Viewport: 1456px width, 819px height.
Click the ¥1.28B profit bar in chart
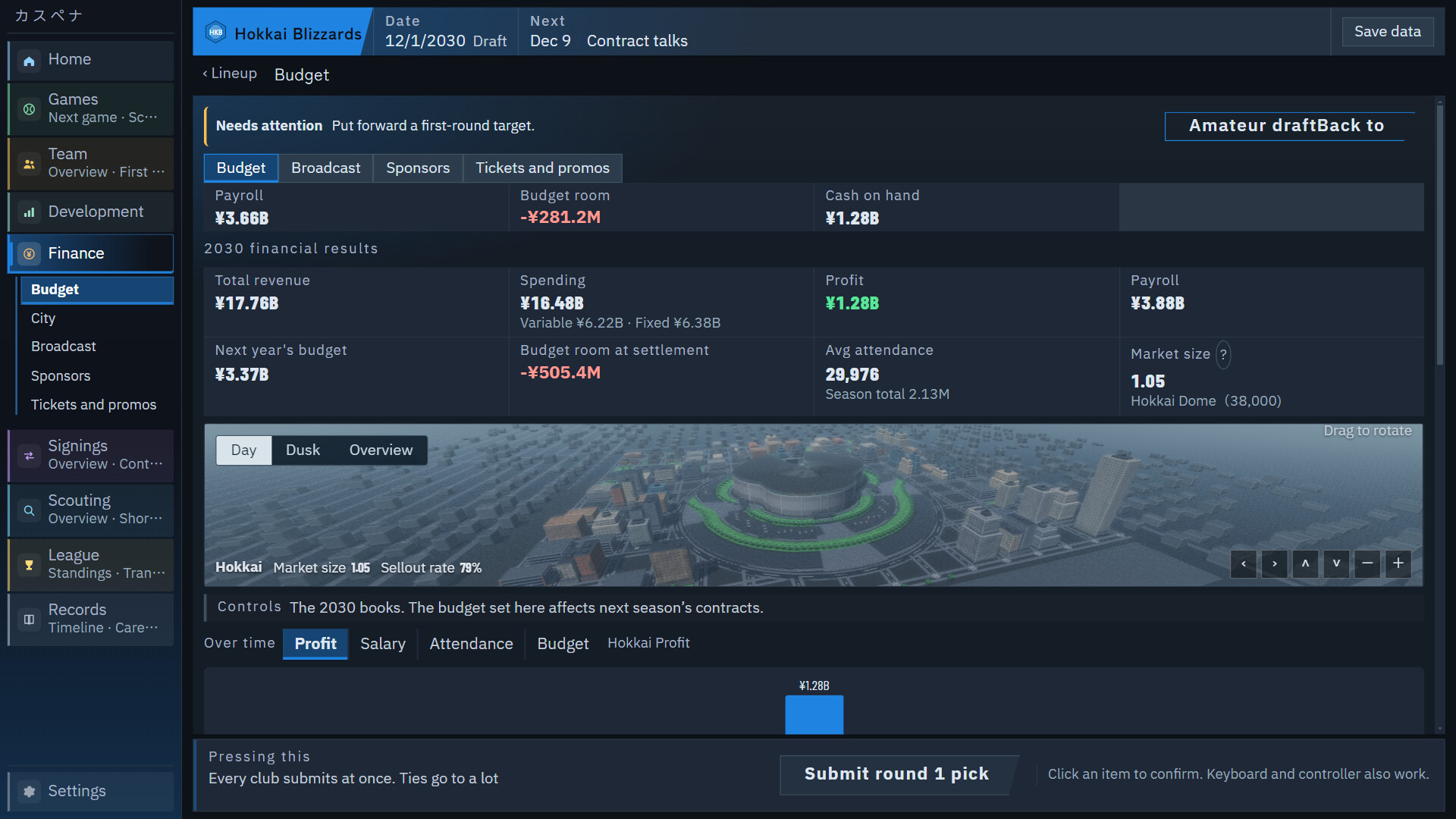click(x=814, y=714)
